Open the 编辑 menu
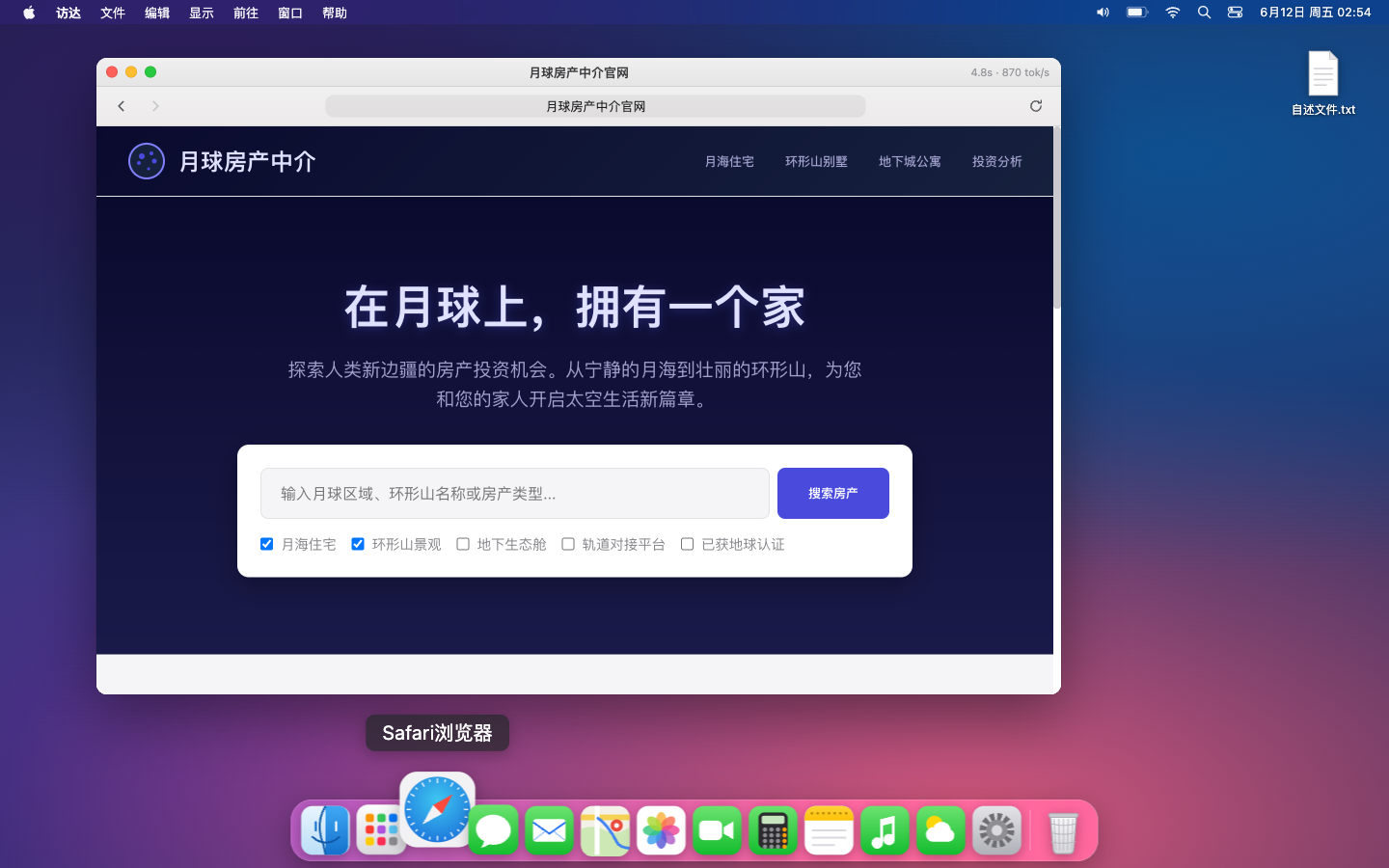Screen dimensions: 1389x868 click(x=157, y=13)
